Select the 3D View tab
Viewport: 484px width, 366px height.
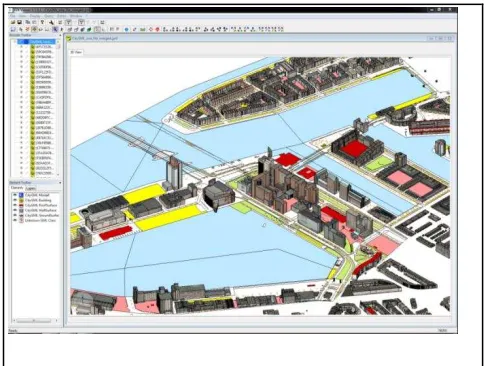(77, 52)
